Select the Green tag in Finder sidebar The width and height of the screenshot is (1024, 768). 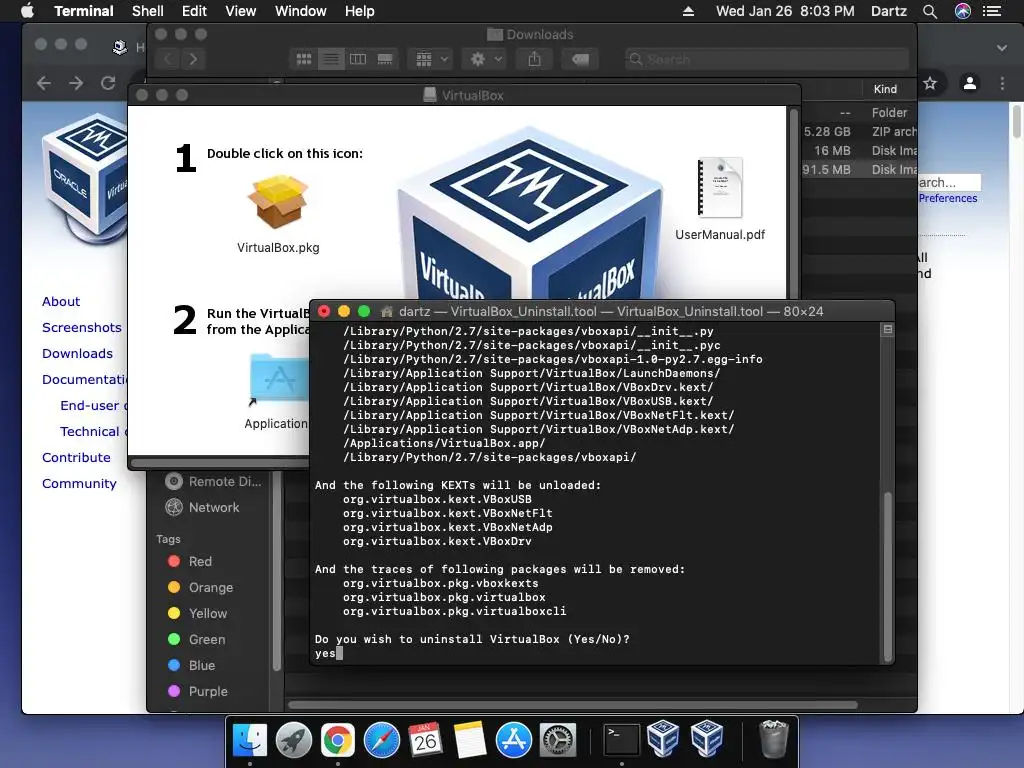click(x=196, y=639)
